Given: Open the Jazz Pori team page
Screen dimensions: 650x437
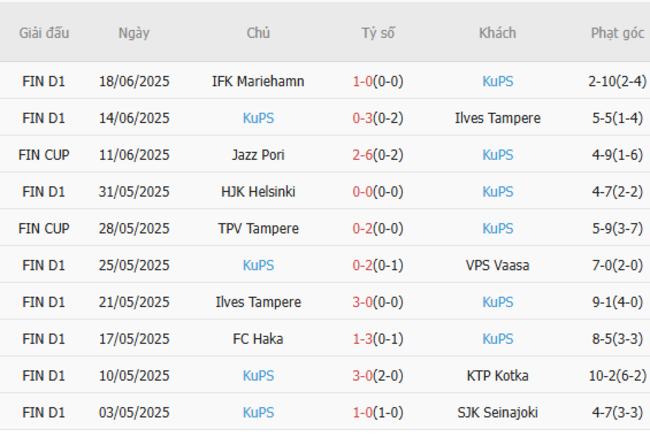Looking at the screenshot, I should tap(258, 155).
